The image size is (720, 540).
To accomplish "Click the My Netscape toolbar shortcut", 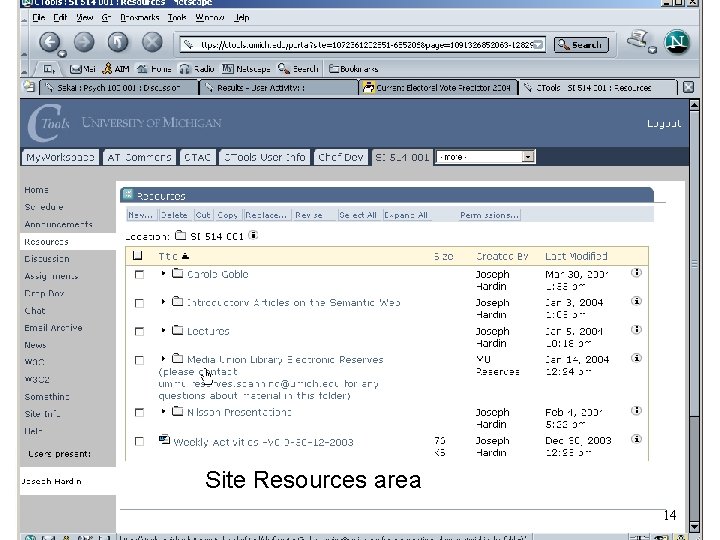I will click(x=246, y=69).
